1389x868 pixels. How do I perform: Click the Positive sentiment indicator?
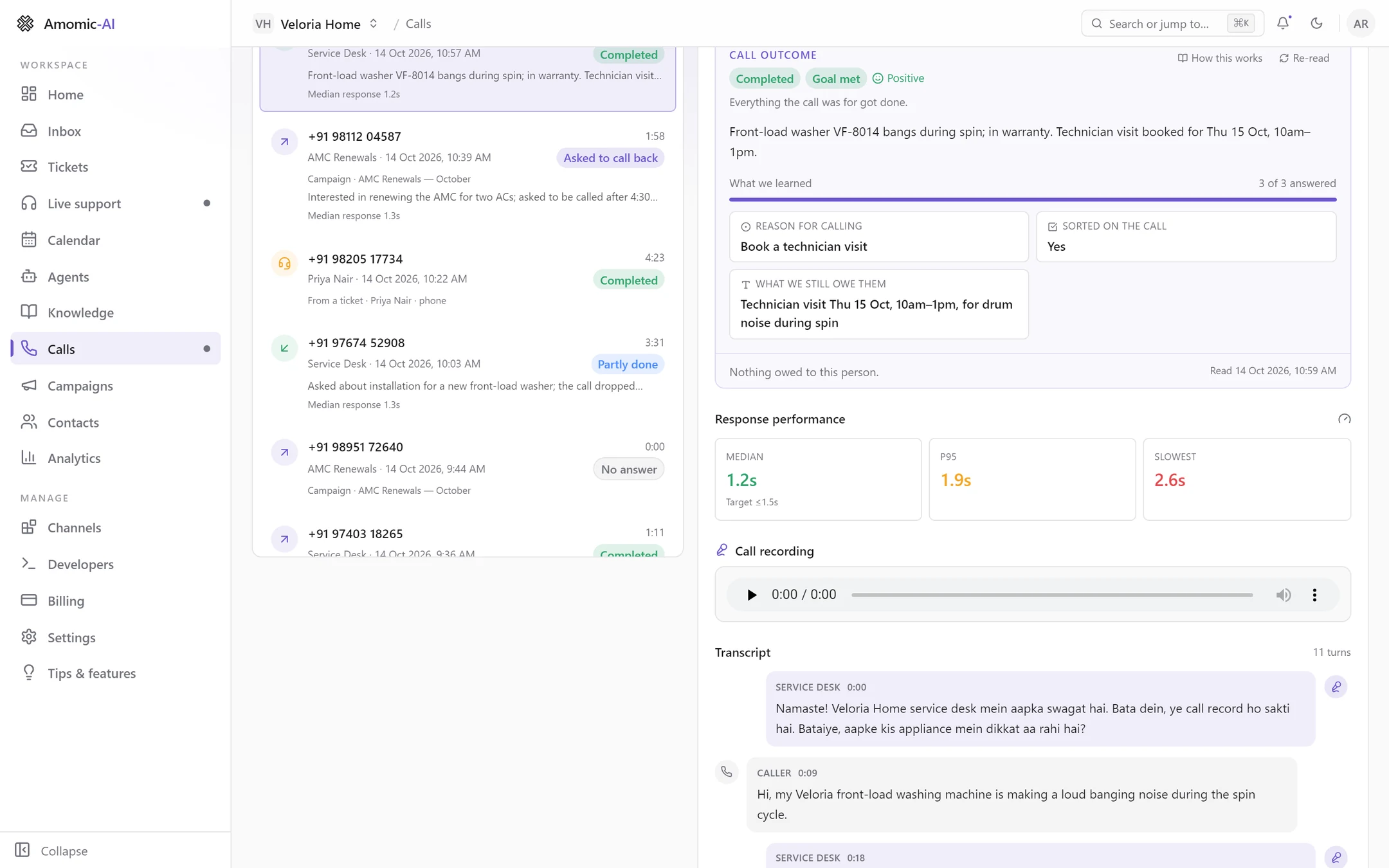[898, 78]
